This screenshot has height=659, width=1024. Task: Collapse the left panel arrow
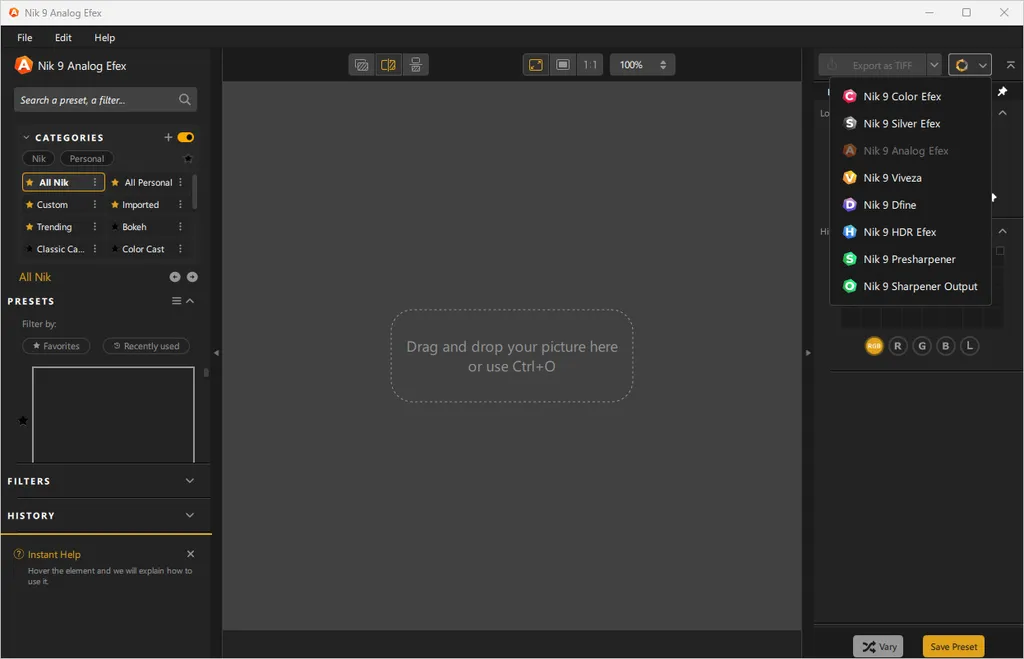[x=216, y=353]
